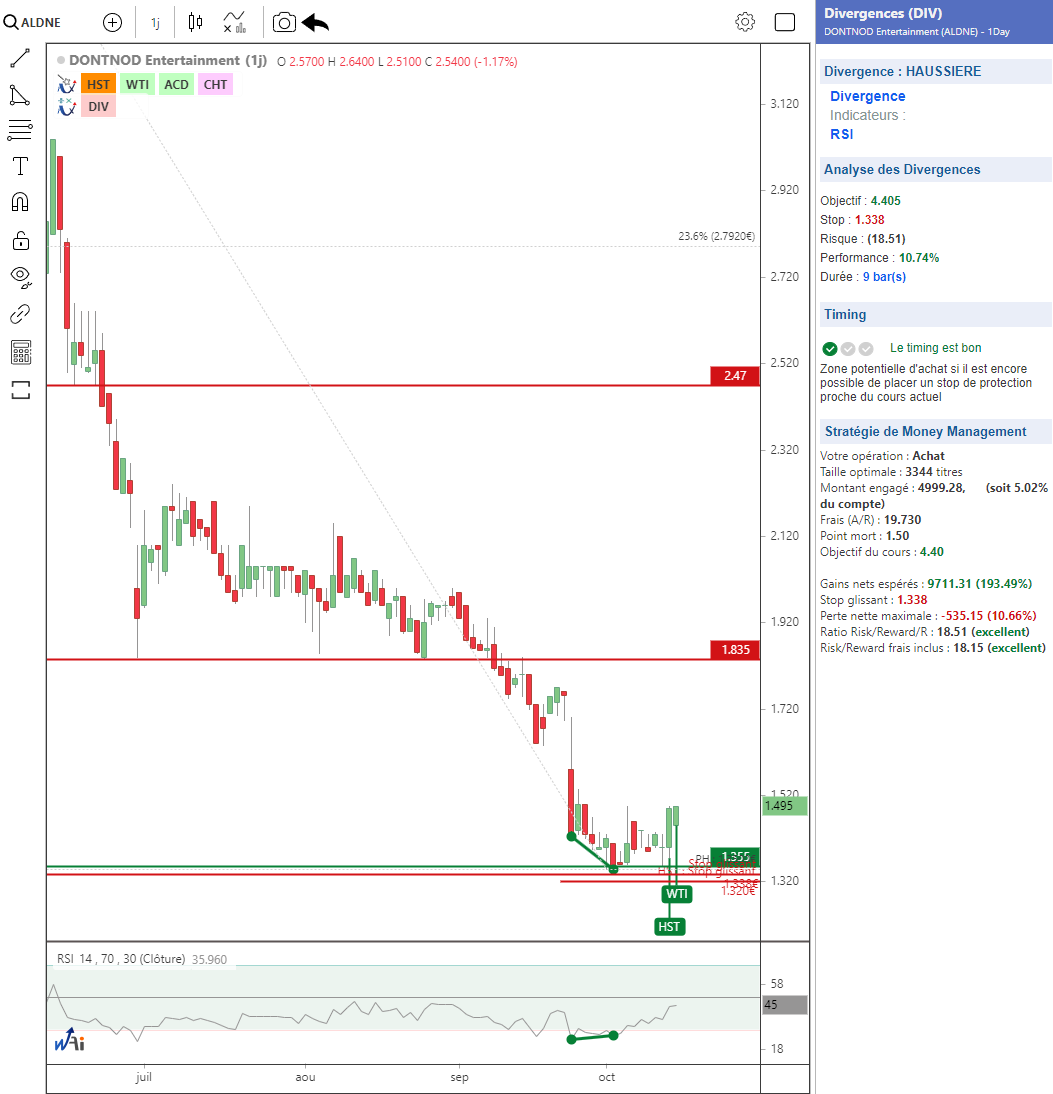Click the Risk/Reward frais inclus line
1053x1094 pixels.
933,648
